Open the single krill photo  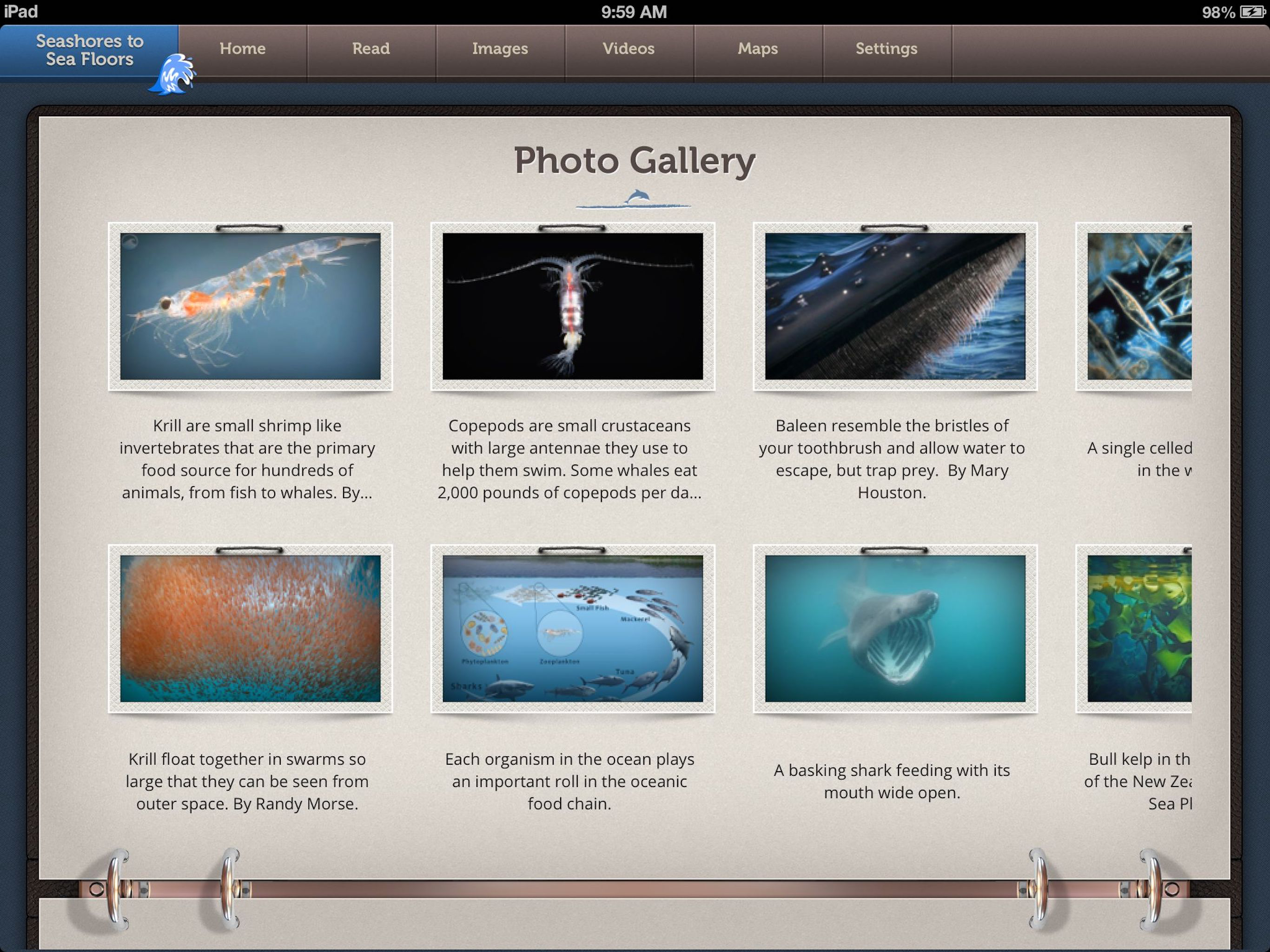[250, 306]
